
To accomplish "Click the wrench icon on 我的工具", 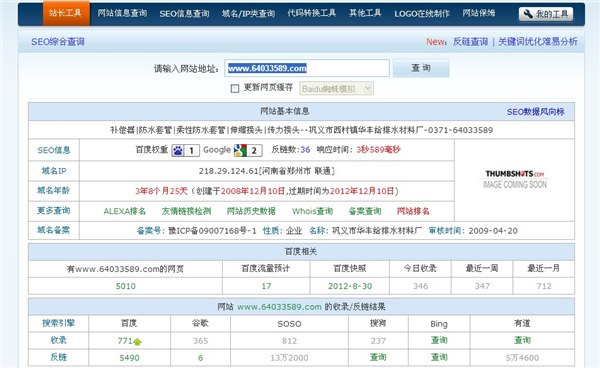I will (528, 14).
